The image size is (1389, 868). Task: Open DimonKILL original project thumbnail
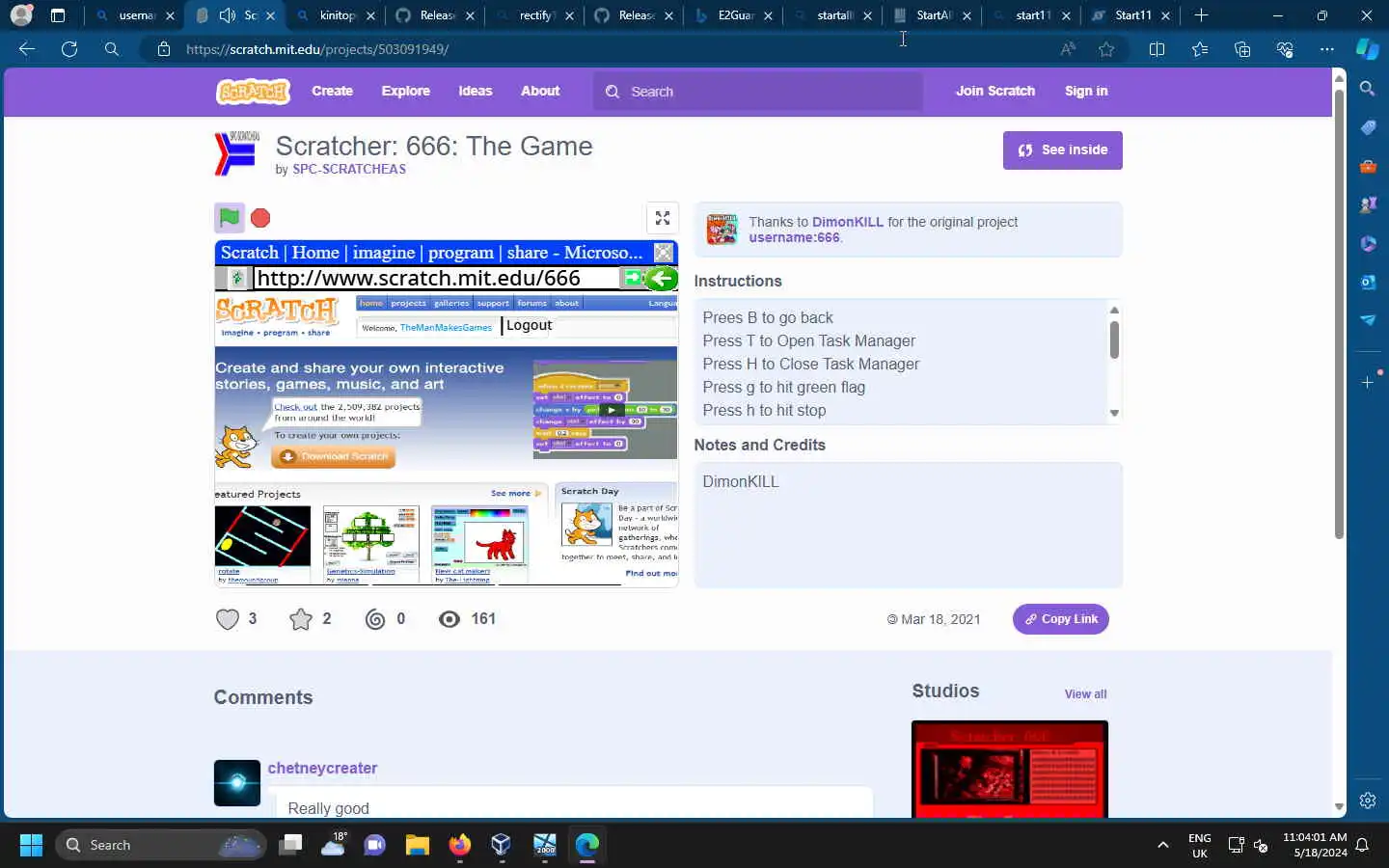click(x=722, y=230)
